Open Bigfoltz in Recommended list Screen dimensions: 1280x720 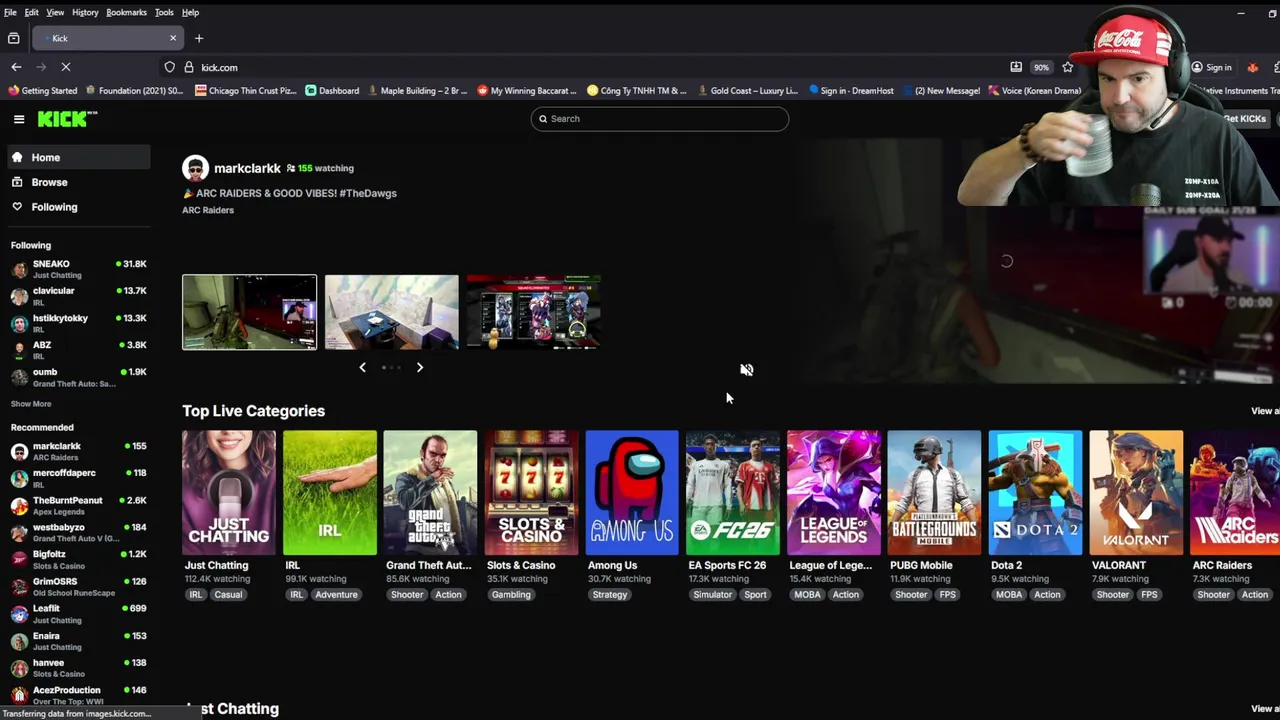click(x=78, y=559)
